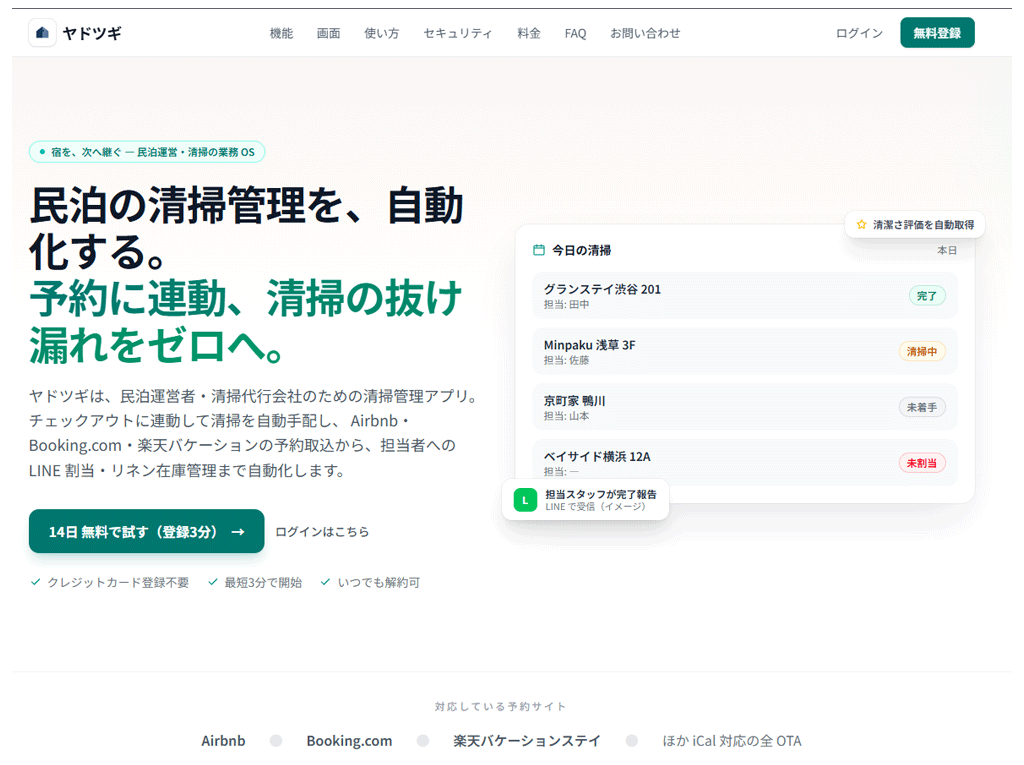Open お問い合わせ contact link
Screen dimensions: 1024x765
(x=645, y=33)
